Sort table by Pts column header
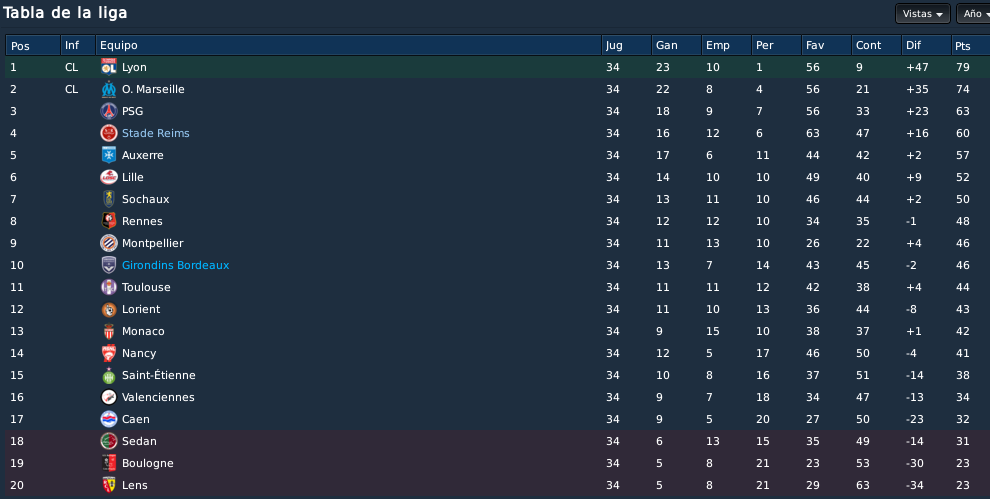Viewport: 990px width, 499px height. pyautogui.click(x=970, y=45)
